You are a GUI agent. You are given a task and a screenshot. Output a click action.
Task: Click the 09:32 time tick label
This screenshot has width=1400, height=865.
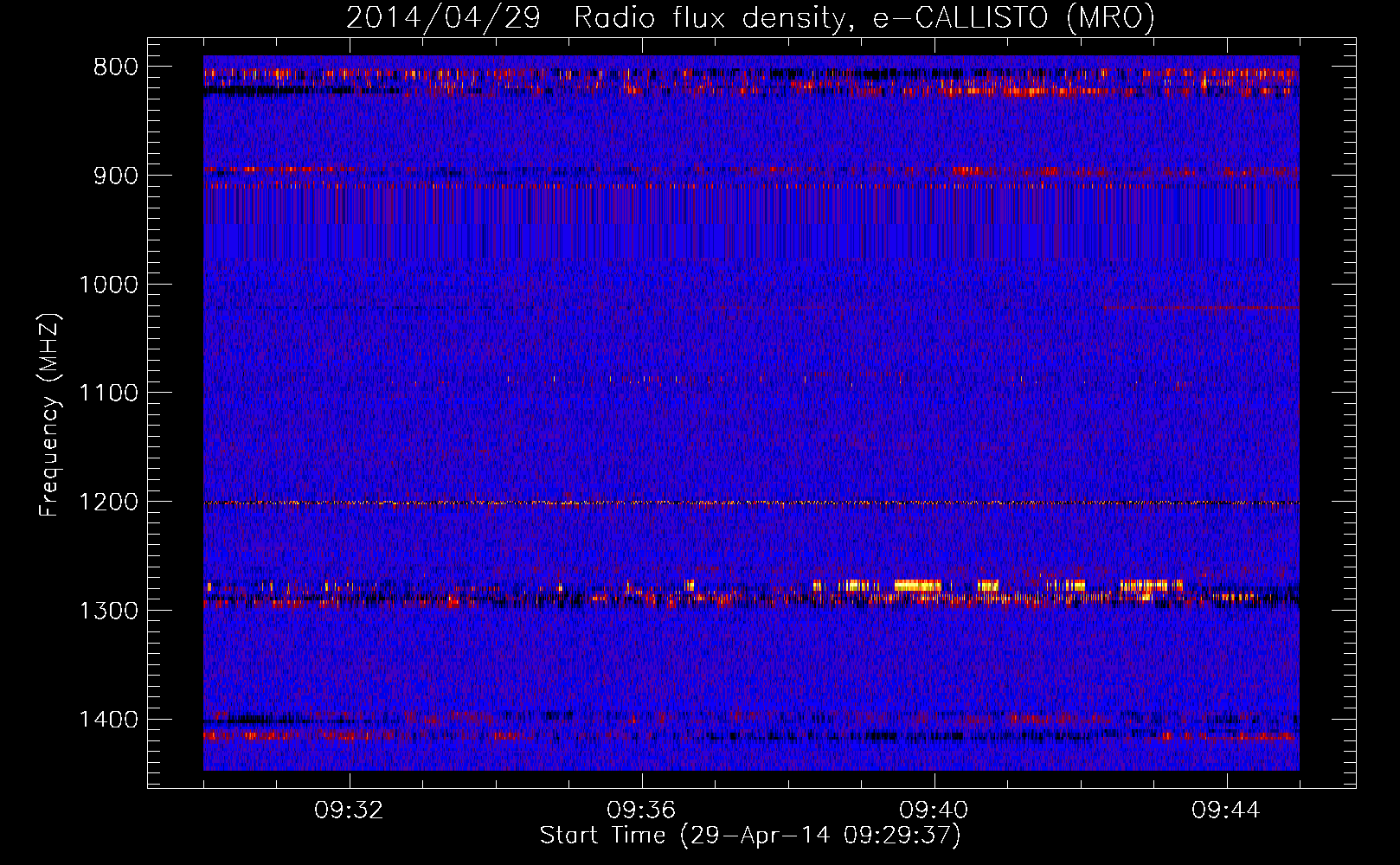click(x=349, y=811)
